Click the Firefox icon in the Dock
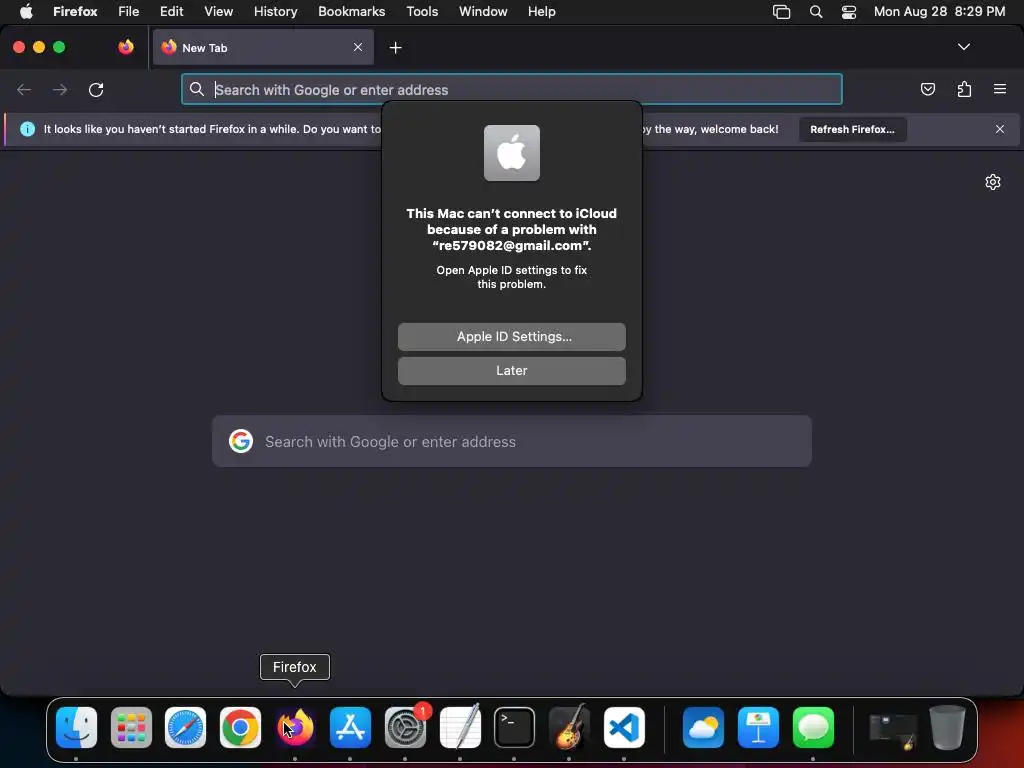 (295, 727)
